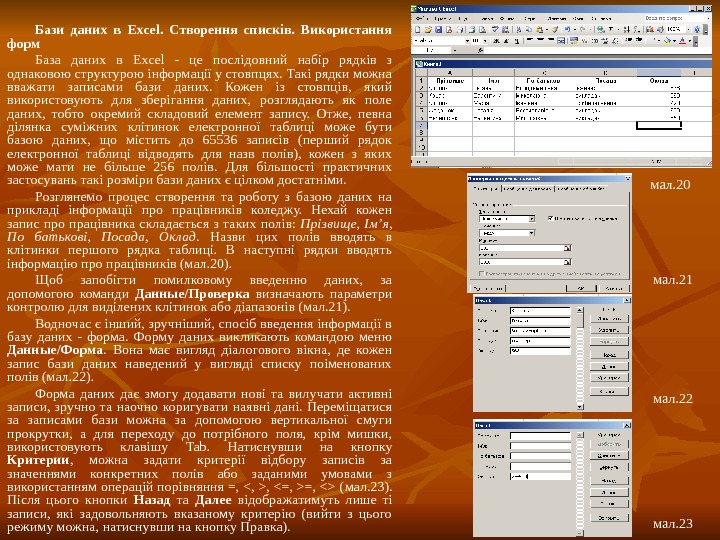Open the Undo history dropdown arrow
Screen dimensions: 720x540
(x=575, y=29)
